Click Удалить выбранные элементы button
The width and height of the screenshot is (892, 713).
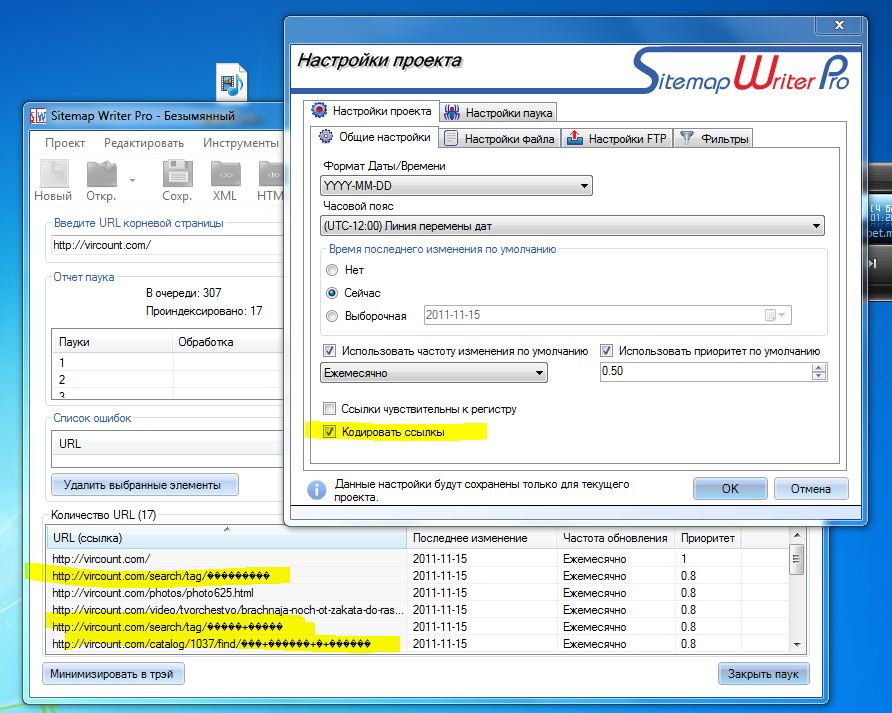coord(144,485)
